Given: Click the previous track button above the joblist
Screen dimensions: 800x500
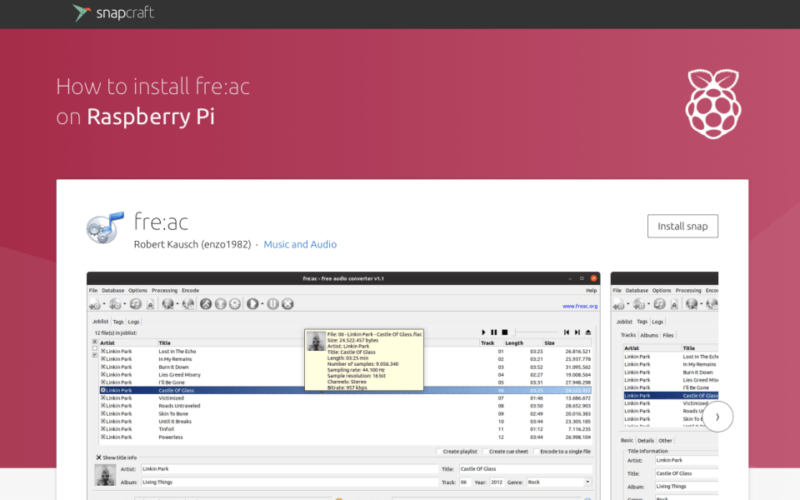Looking at the screenshot, I should point(566,332).
